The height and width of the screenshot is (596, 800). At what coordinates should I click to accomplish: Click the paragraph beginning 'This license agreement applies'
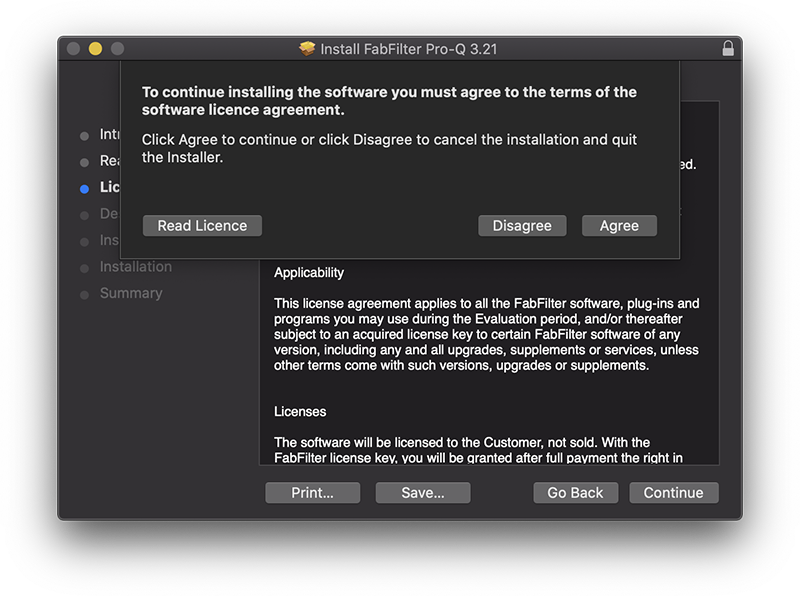coord(486,334)
